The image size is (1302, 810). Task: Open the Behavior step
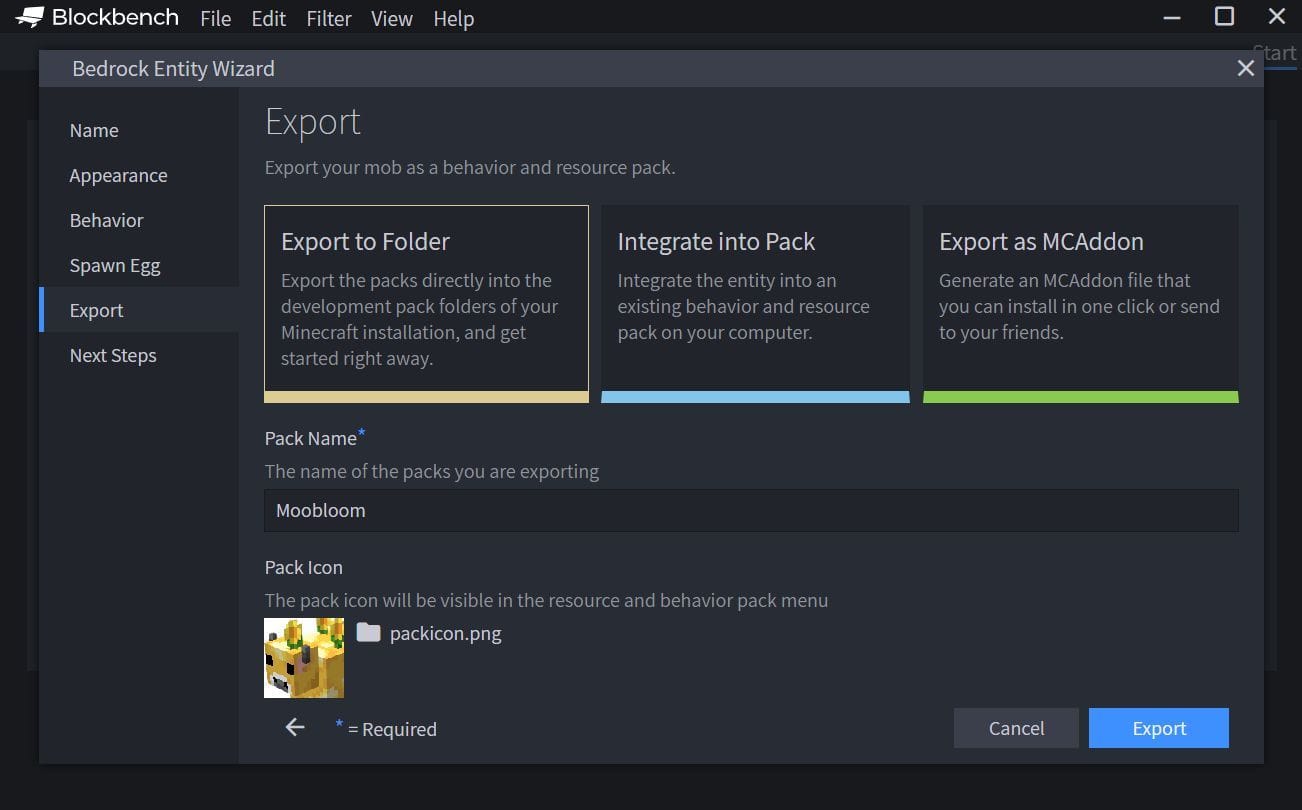[106, 220]
